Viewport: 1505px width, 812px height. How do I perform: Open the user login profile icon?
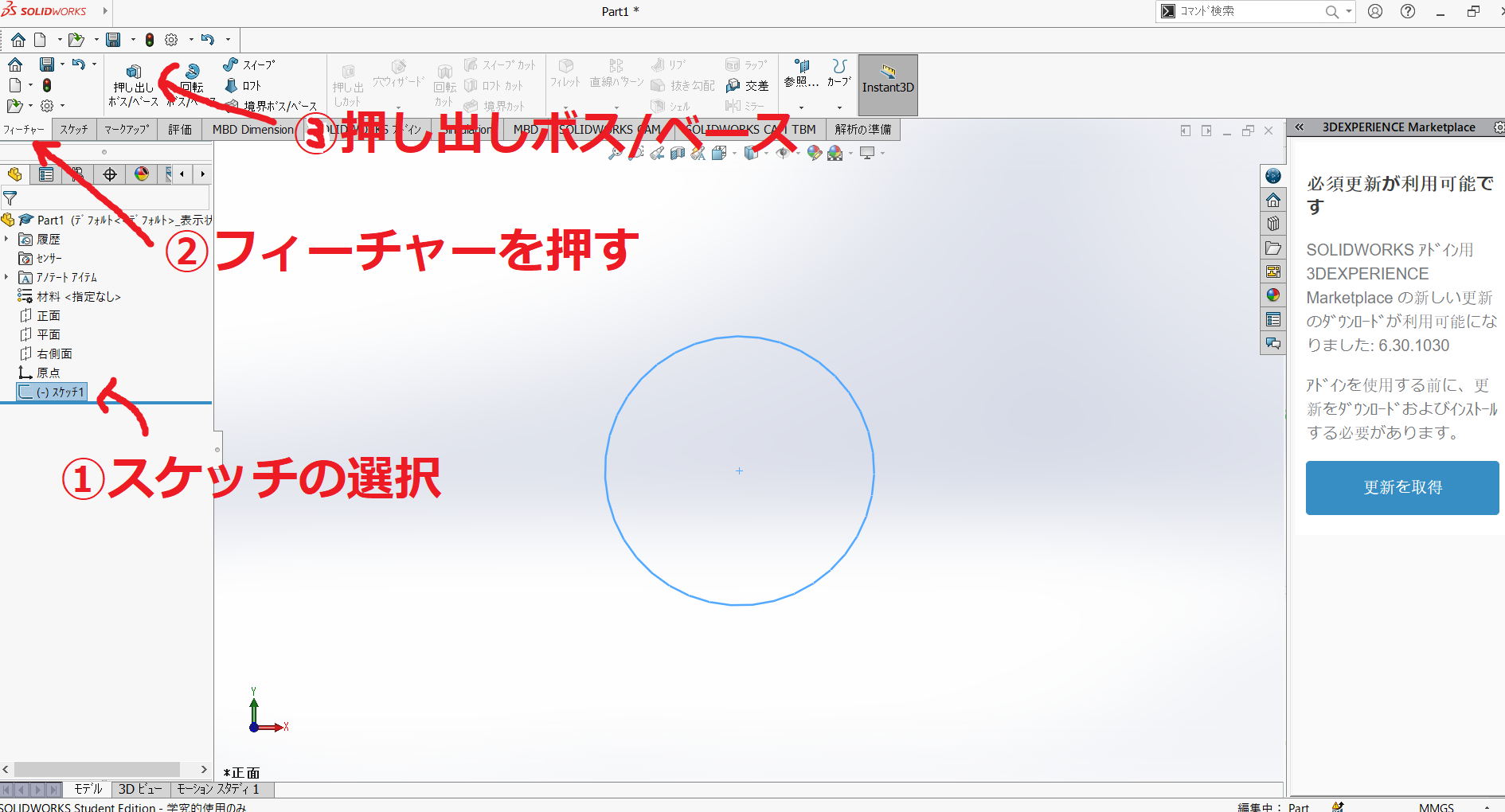(x=1375, y=11)
